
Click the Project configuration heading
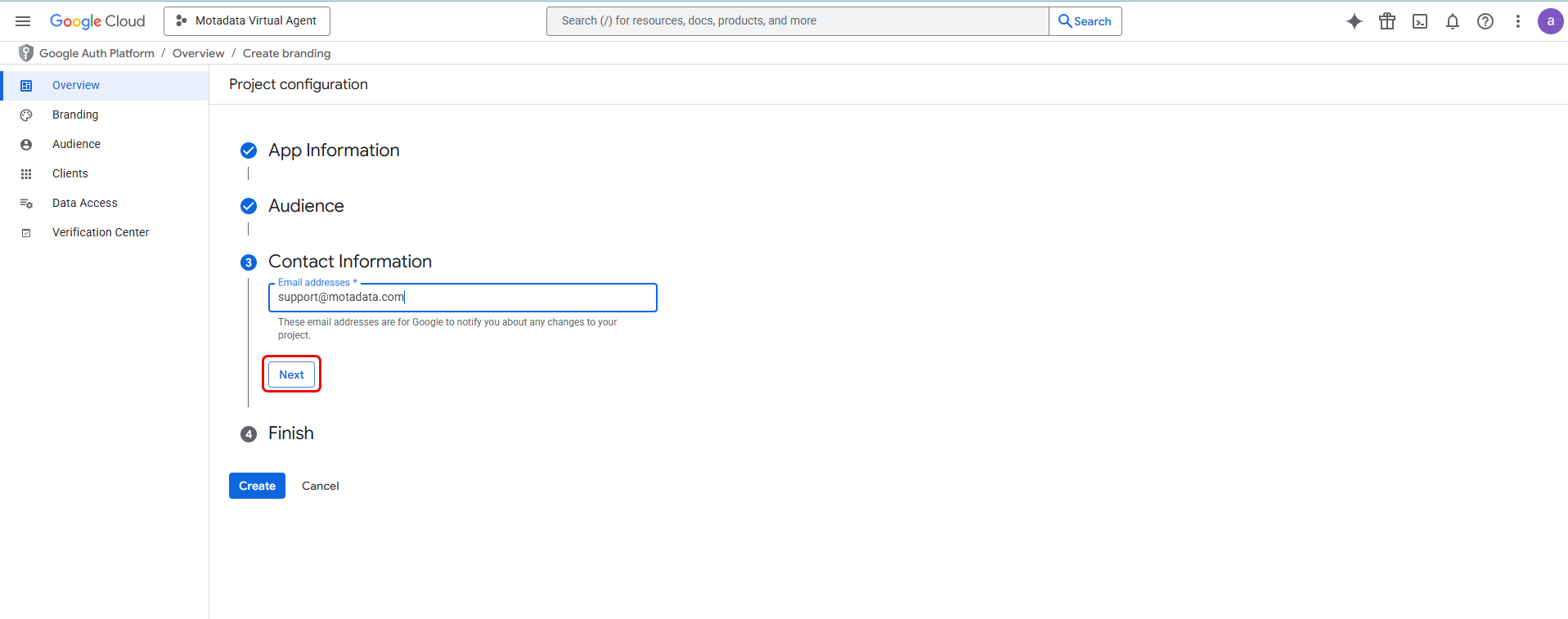(x=299, y=84)
